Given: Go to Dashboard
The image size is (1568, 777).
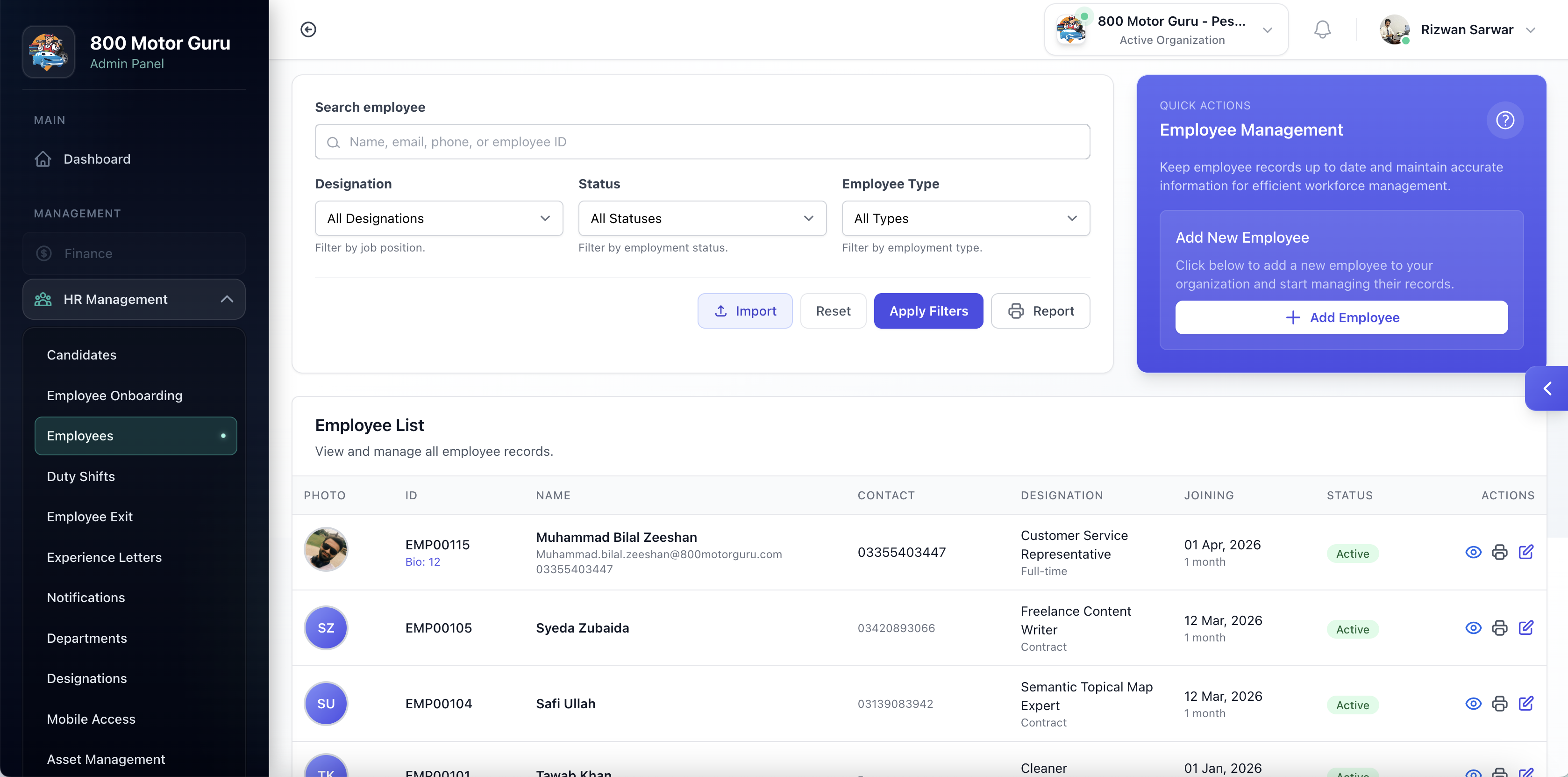Looking at the screenshot, I should coord(97,159).
